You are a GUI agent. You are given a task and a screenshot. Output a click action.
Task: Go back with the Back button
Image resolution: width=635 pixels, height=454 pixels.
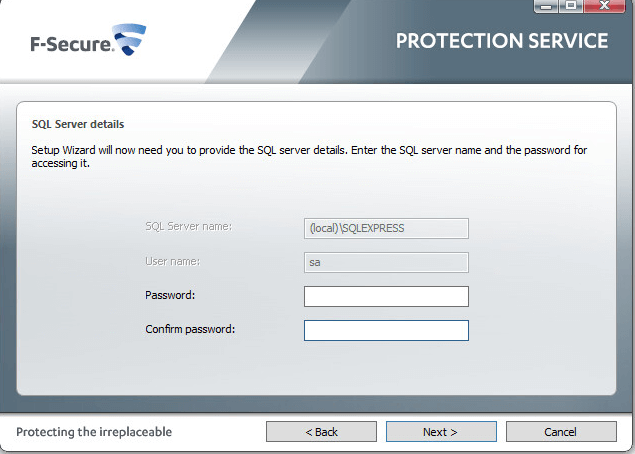point(321,432)
